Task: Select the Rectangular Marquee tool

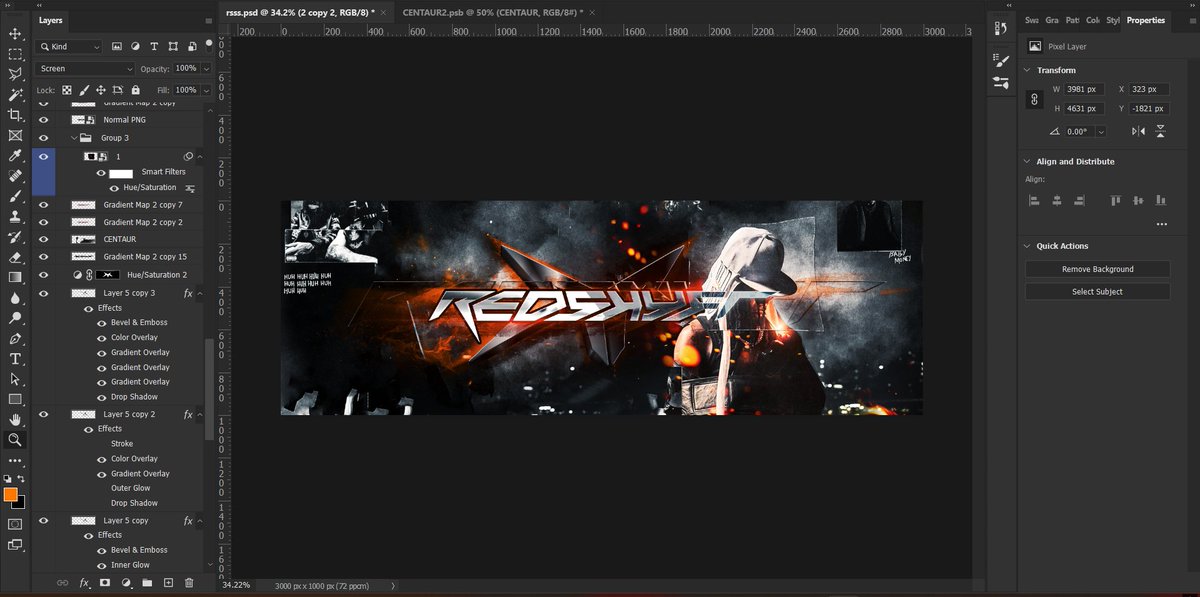Action: [15, 54]
